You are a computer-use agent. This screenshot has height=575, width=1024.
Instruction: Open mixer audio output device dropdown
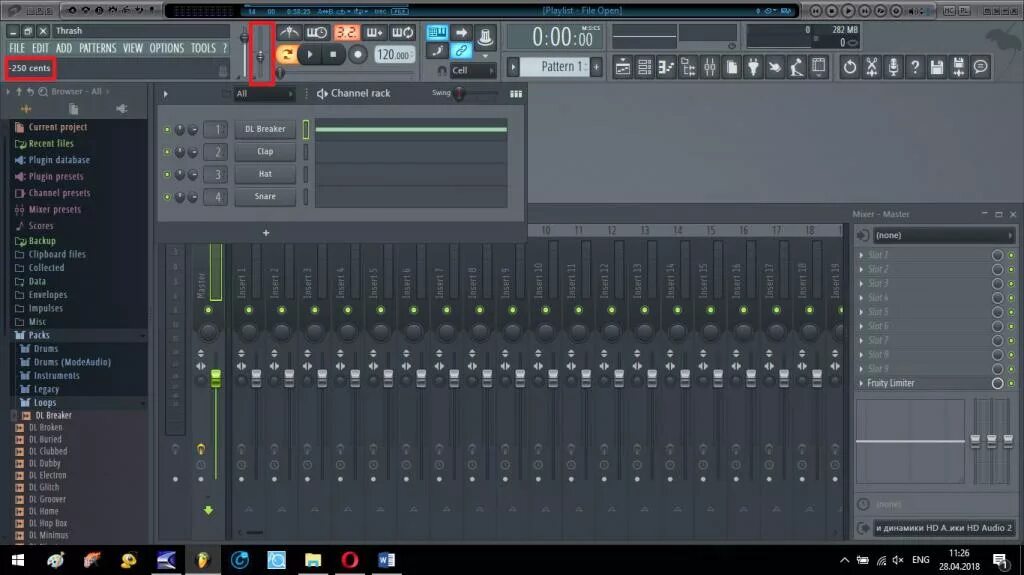click(x=944, y=528)
